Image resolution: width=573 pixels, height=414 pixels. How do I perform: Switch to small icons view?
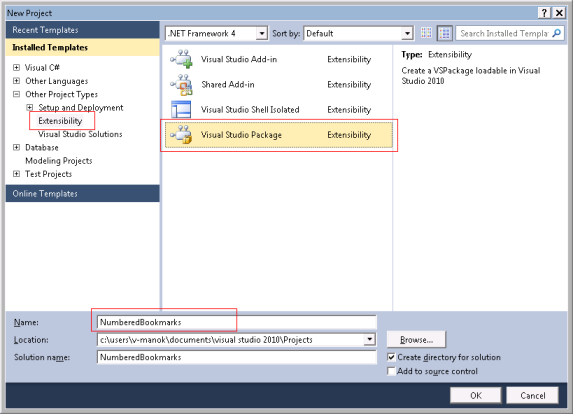426,33
